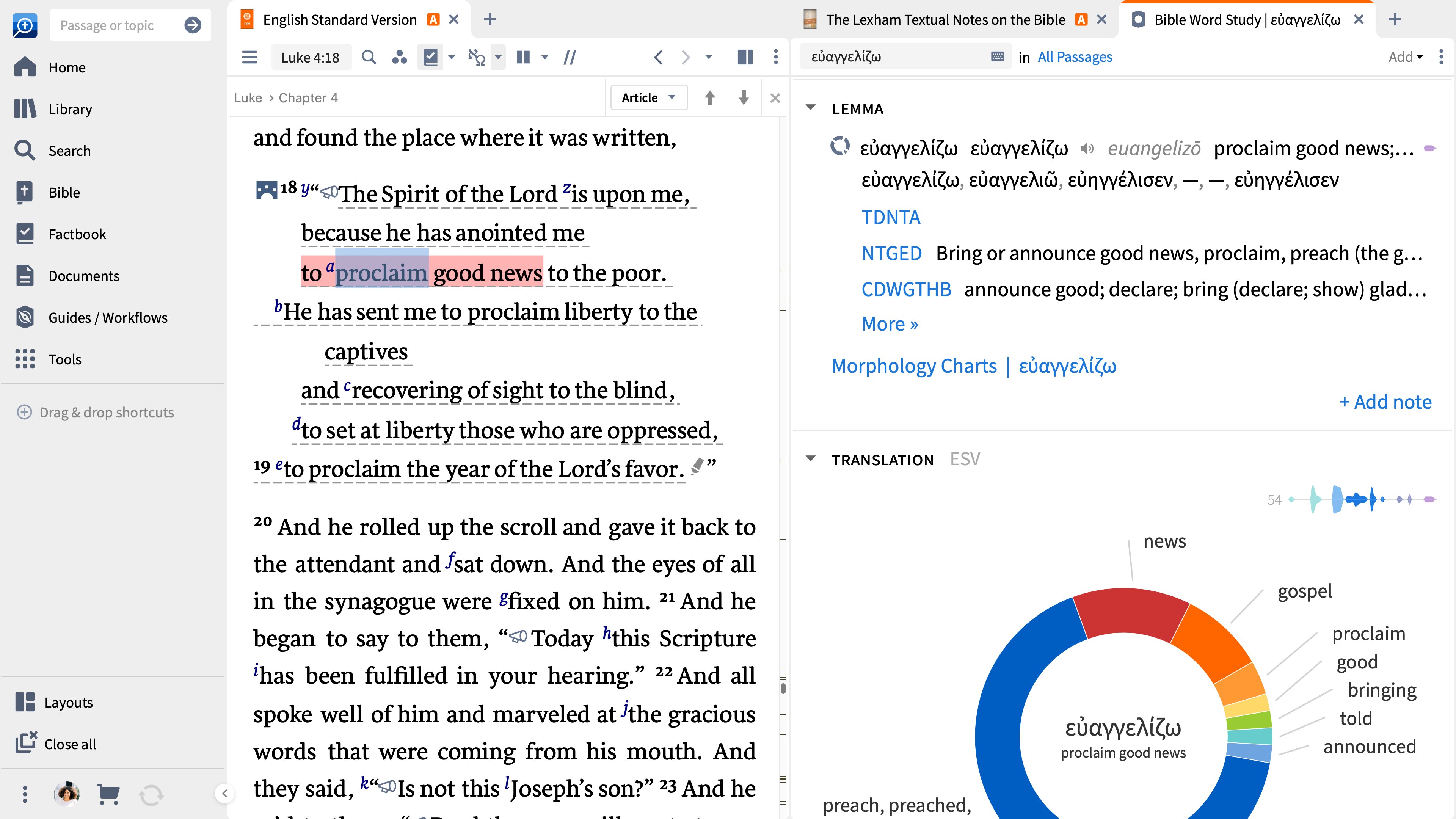Click the Logos app logo icon
This screenshot has height=819, width=1456.
click(x=25, y=25)
